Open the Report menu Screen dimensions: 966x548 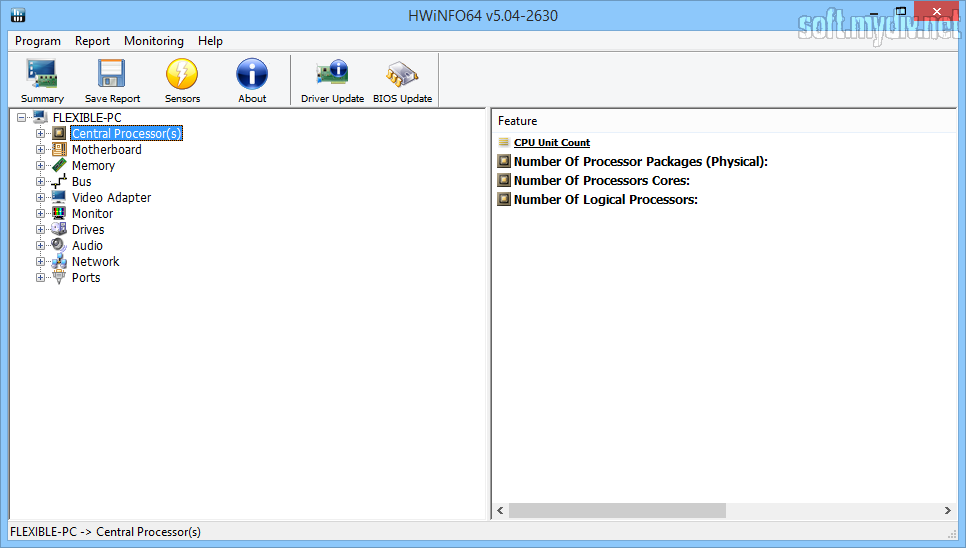tap(92, 41)
